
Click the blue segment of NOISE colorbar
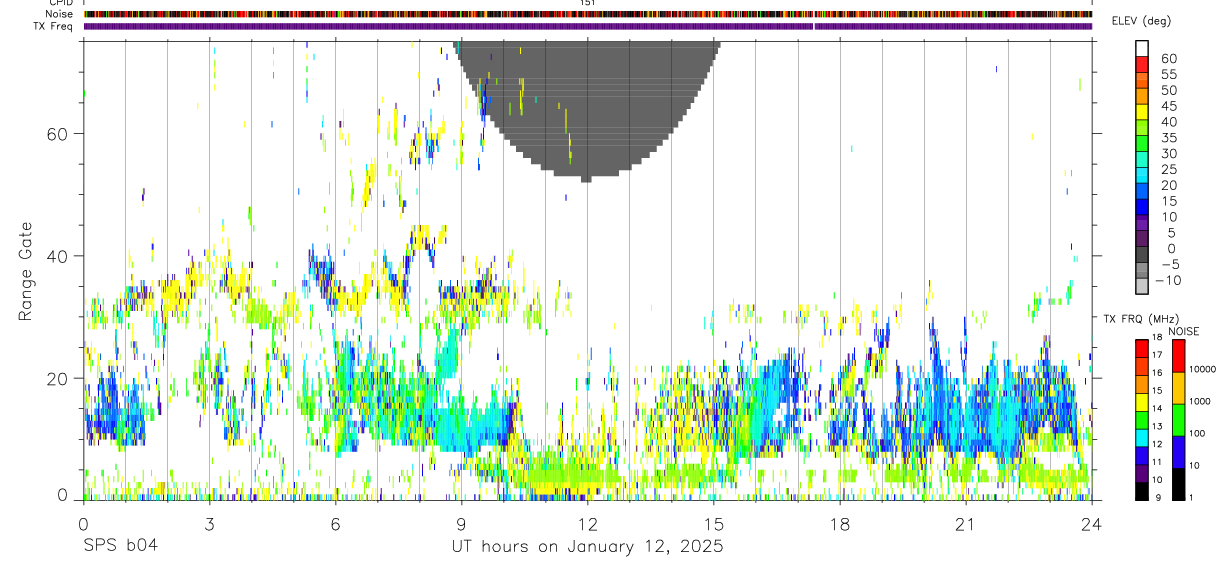tap(1178, 452)
